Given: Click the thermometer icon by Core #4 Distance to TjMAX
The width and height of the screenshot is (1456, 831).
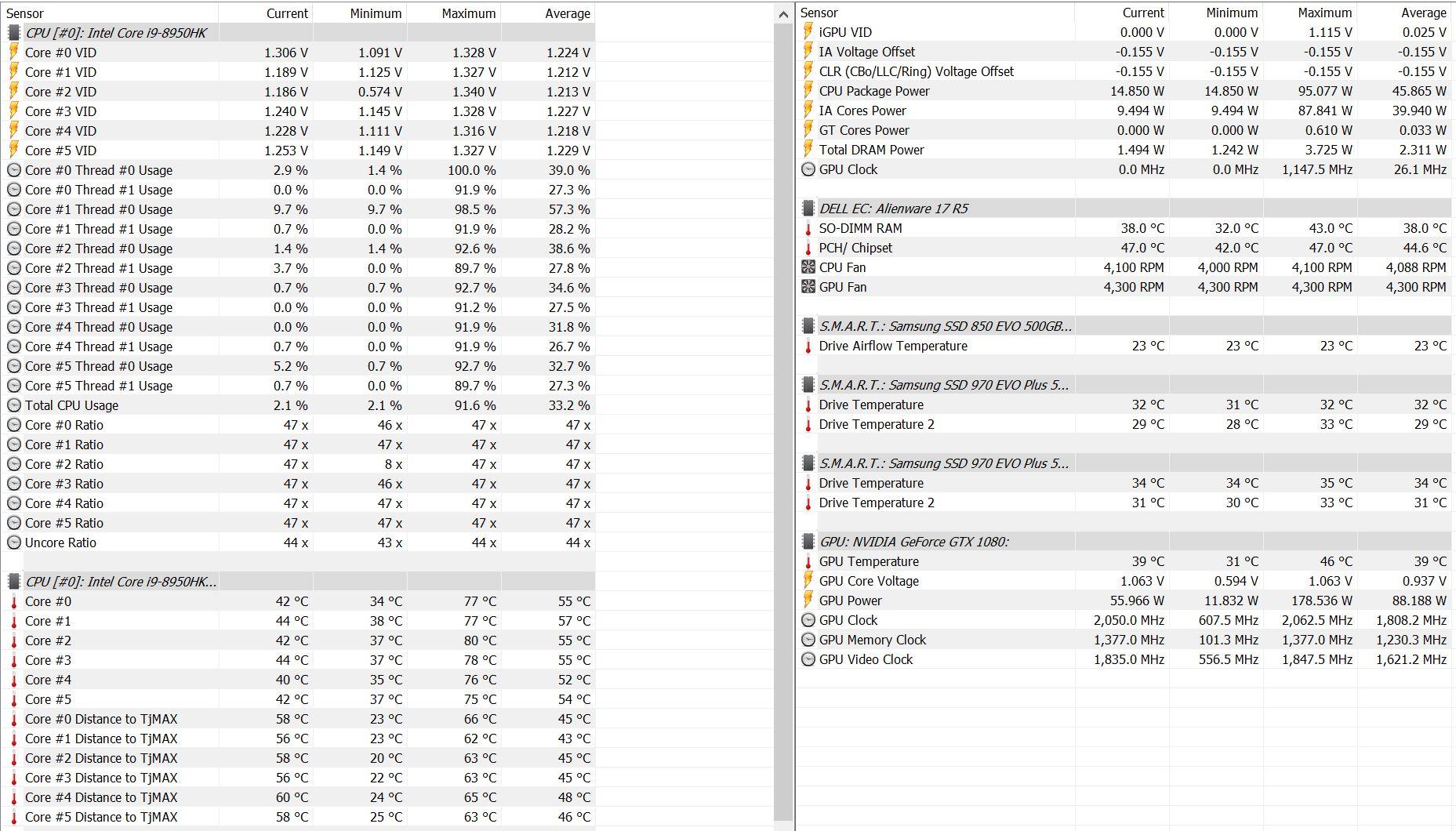Looking at the screenshot, I should [14, 797].
